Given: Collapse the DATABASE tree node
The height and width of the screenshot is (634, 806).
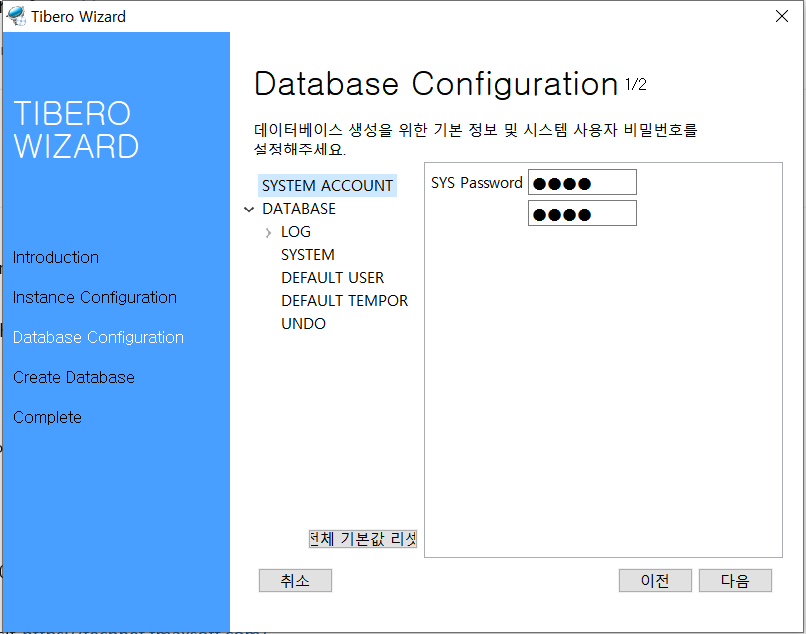Looking at the screenshot, I should tap(249, 209).
